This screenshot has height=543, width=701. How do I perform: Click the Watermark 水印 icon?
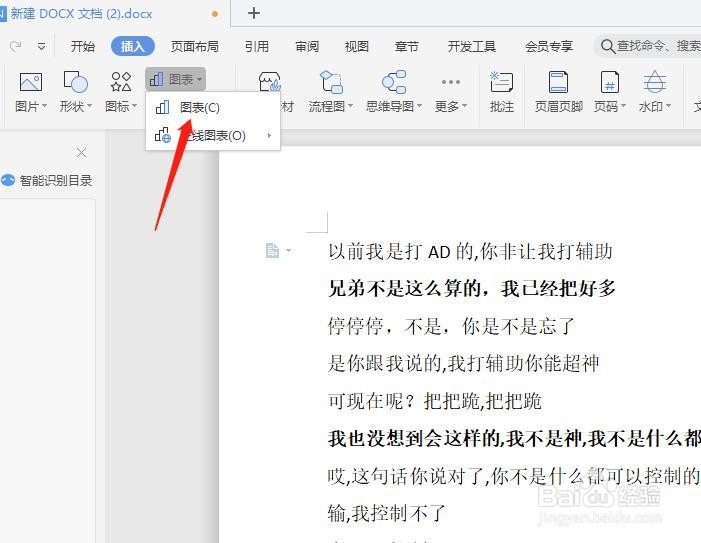tap(655, 82)
